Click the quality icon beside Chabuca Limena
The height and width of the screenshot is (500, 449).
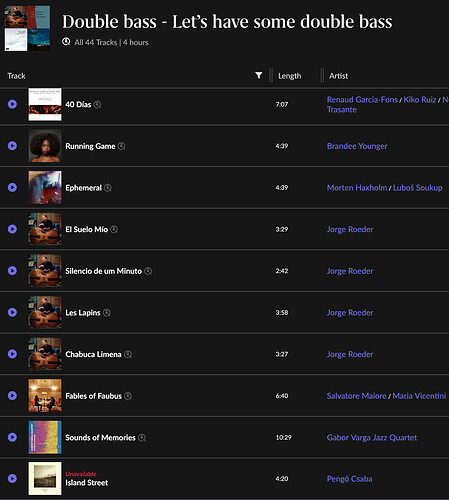point(128,354)
